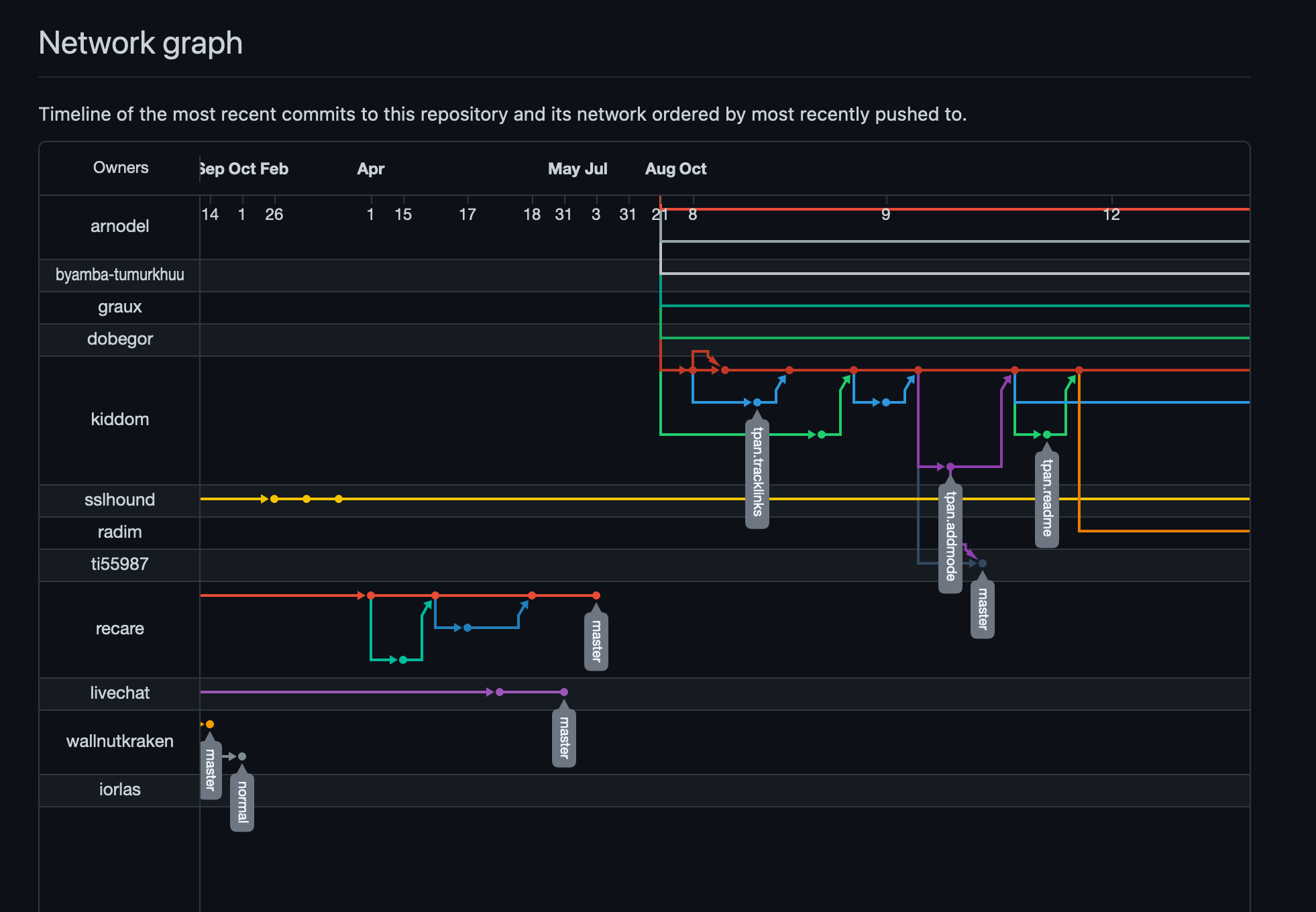Screen dimensions: 1316x912
Task: Select the radim owner label
Action: click(119, 532)
